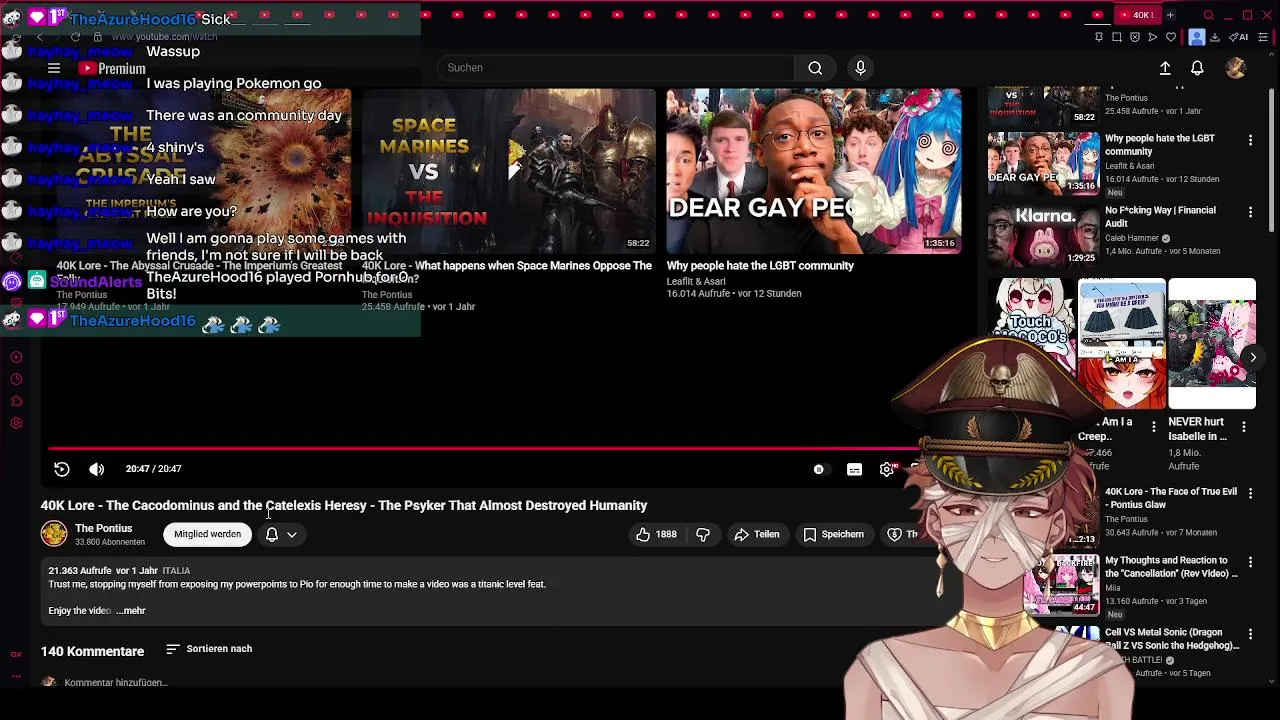The height and width of the screenshot is (720, 1280).
Task: Open 'Why people hate the LGBT community' sidebar title
Action: click(x=1160, y=145)
